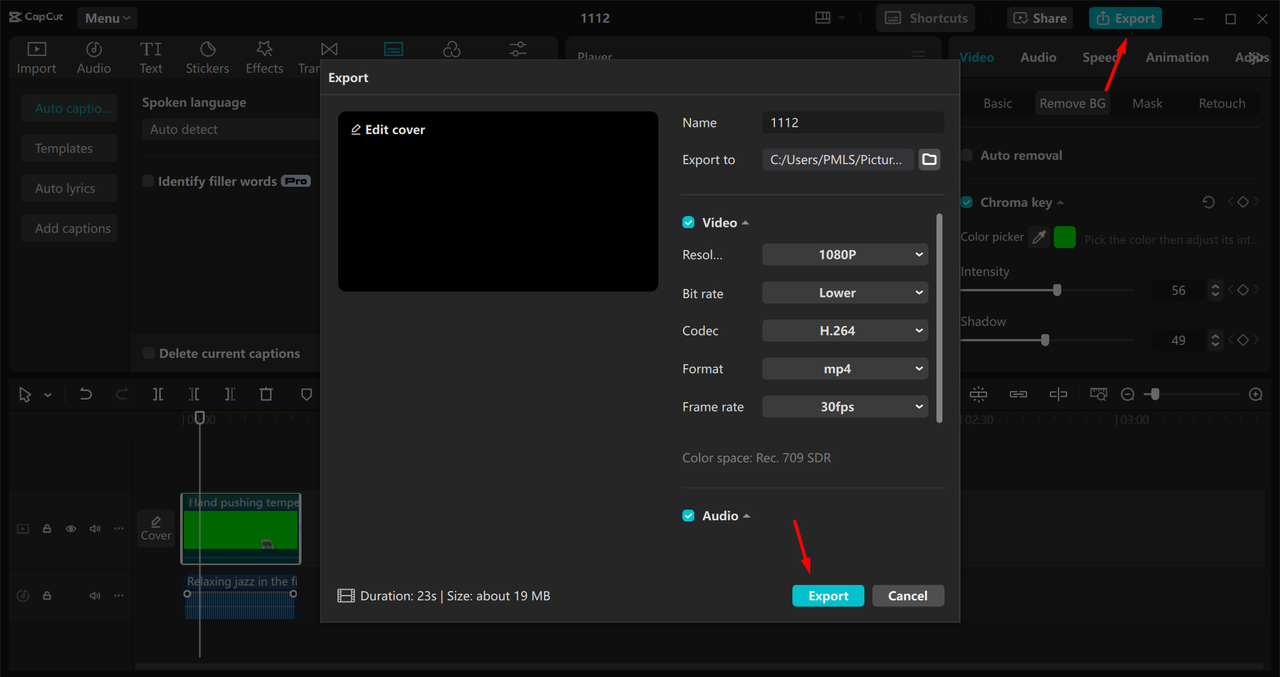The image size is (1280, 677).
Task: Open the Codec dropdown showing H.264
Action: click(x=845, y=331)
